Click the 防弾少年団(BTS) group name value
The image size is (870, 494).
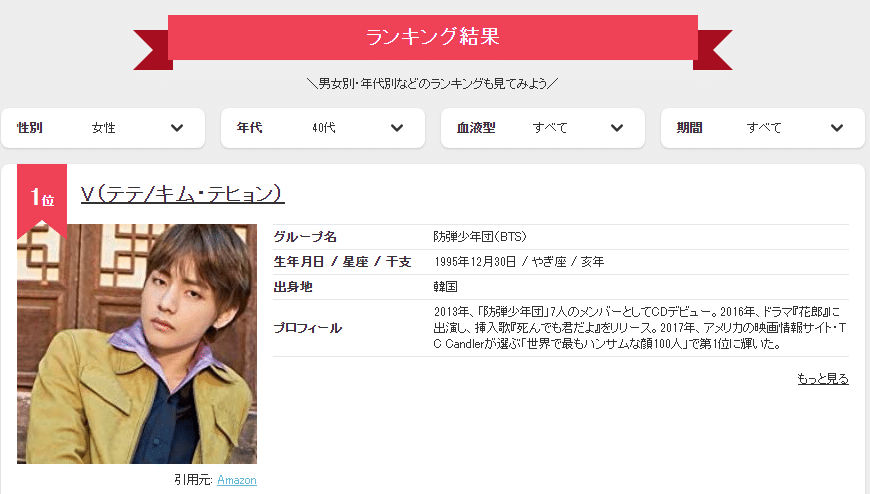click(x=479, y=236)
